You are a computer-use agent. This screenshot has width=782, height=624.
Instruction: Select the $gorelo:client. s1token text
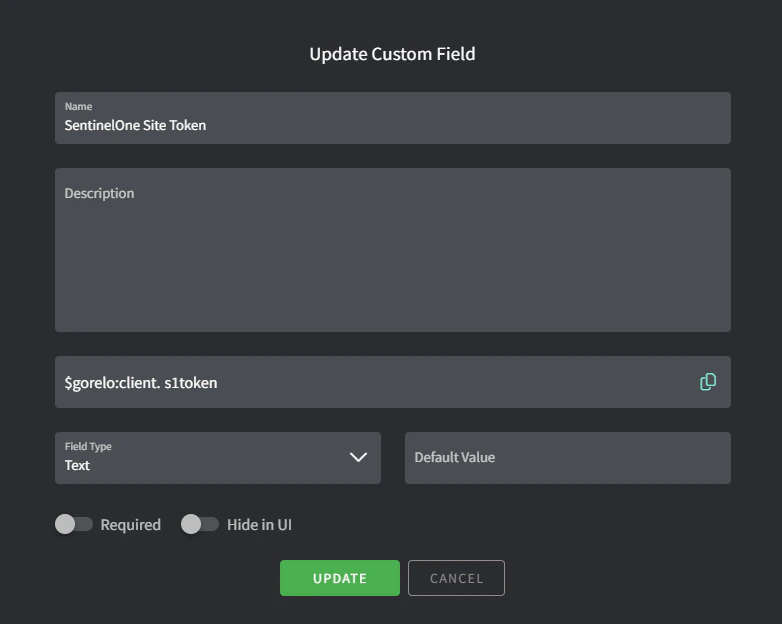click(x=141, y=383)
